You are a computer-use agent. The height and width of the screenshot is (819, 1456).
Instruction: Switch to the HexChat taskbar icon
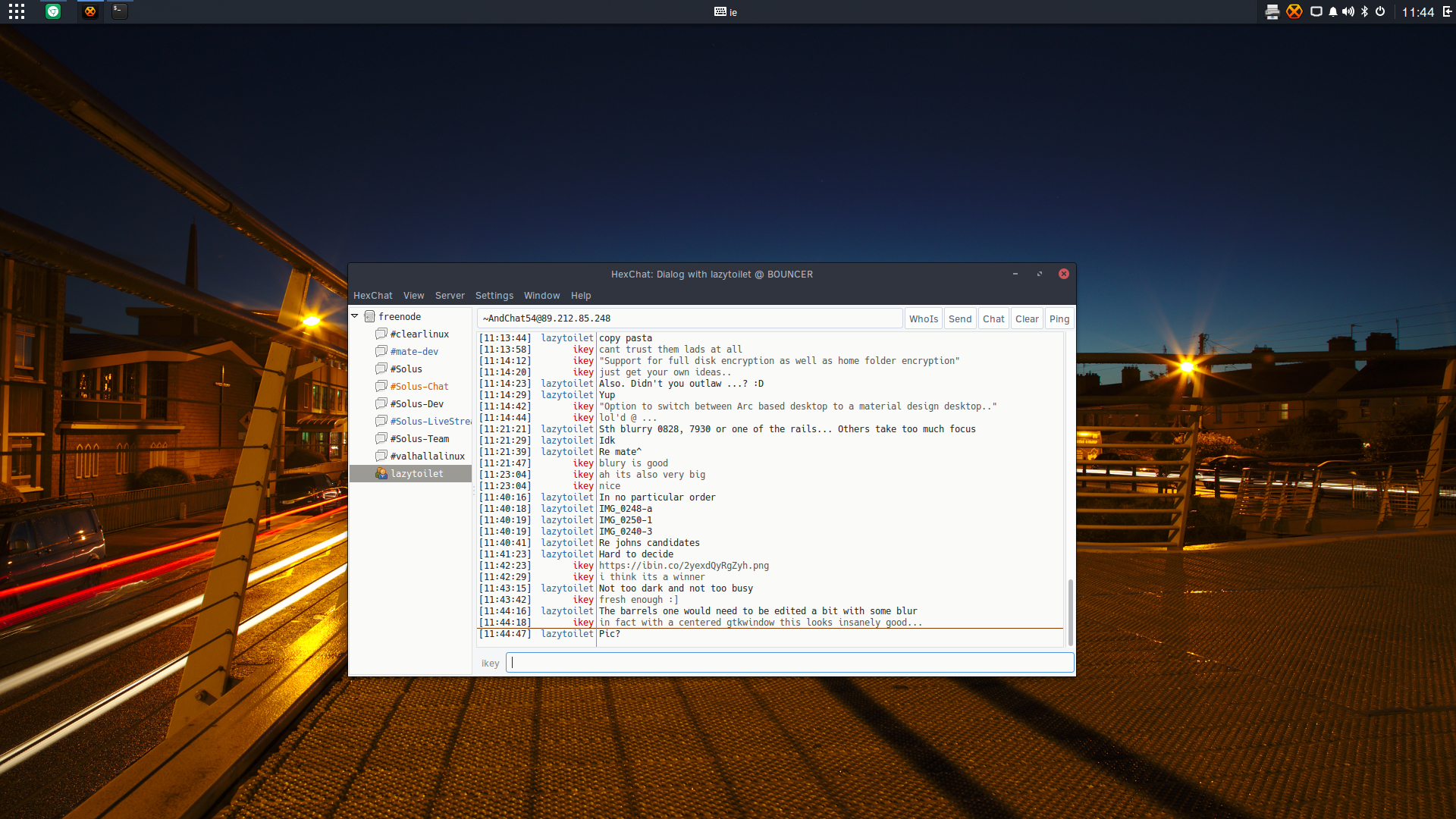[x=90, y=11]
